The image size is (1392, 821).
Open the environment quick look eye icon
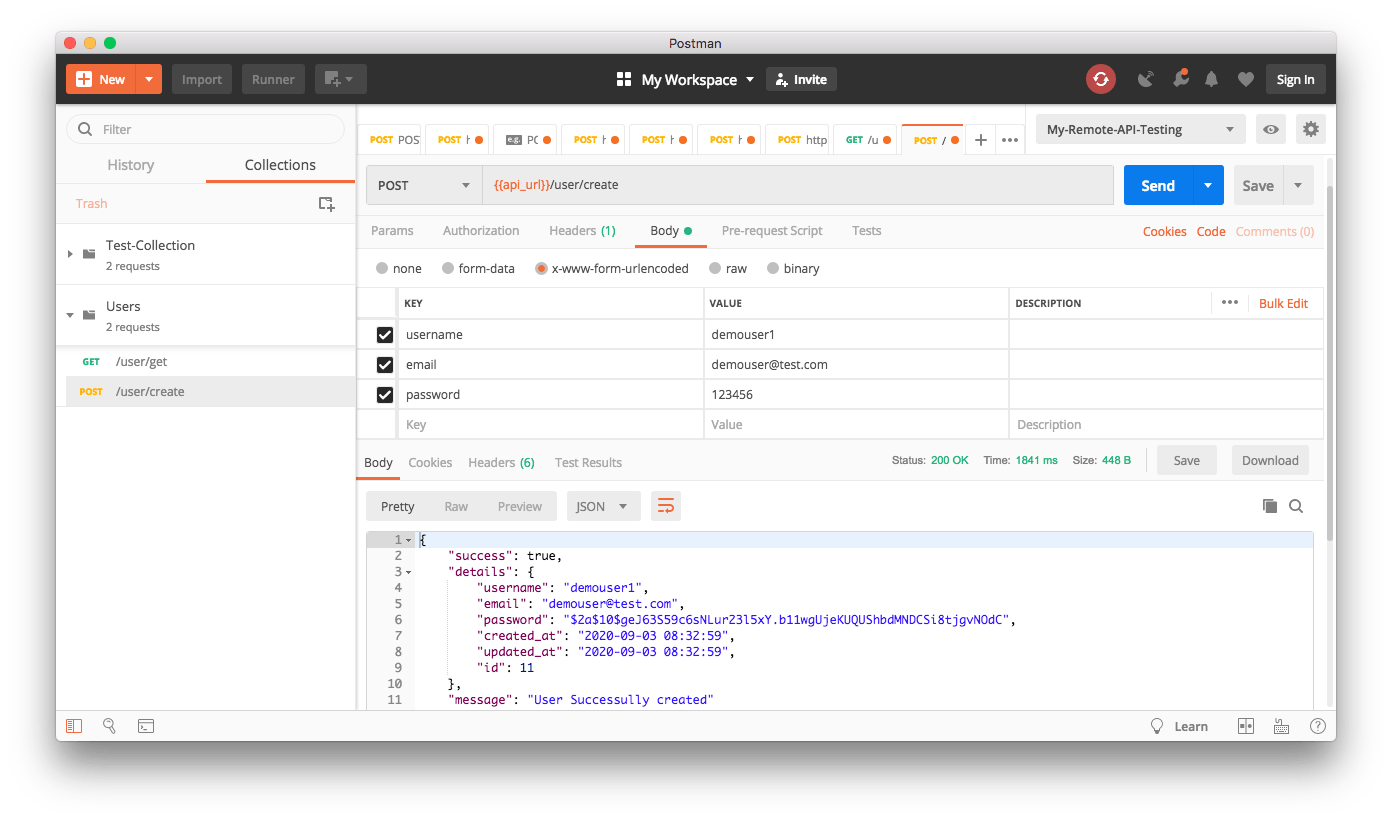(x=1271, y=129)
